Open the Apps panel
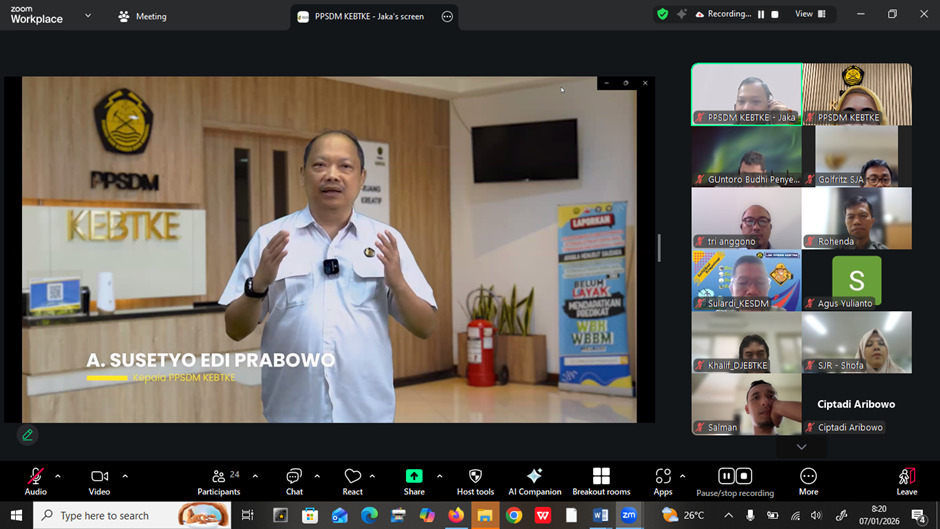 (x=663, y=478)
